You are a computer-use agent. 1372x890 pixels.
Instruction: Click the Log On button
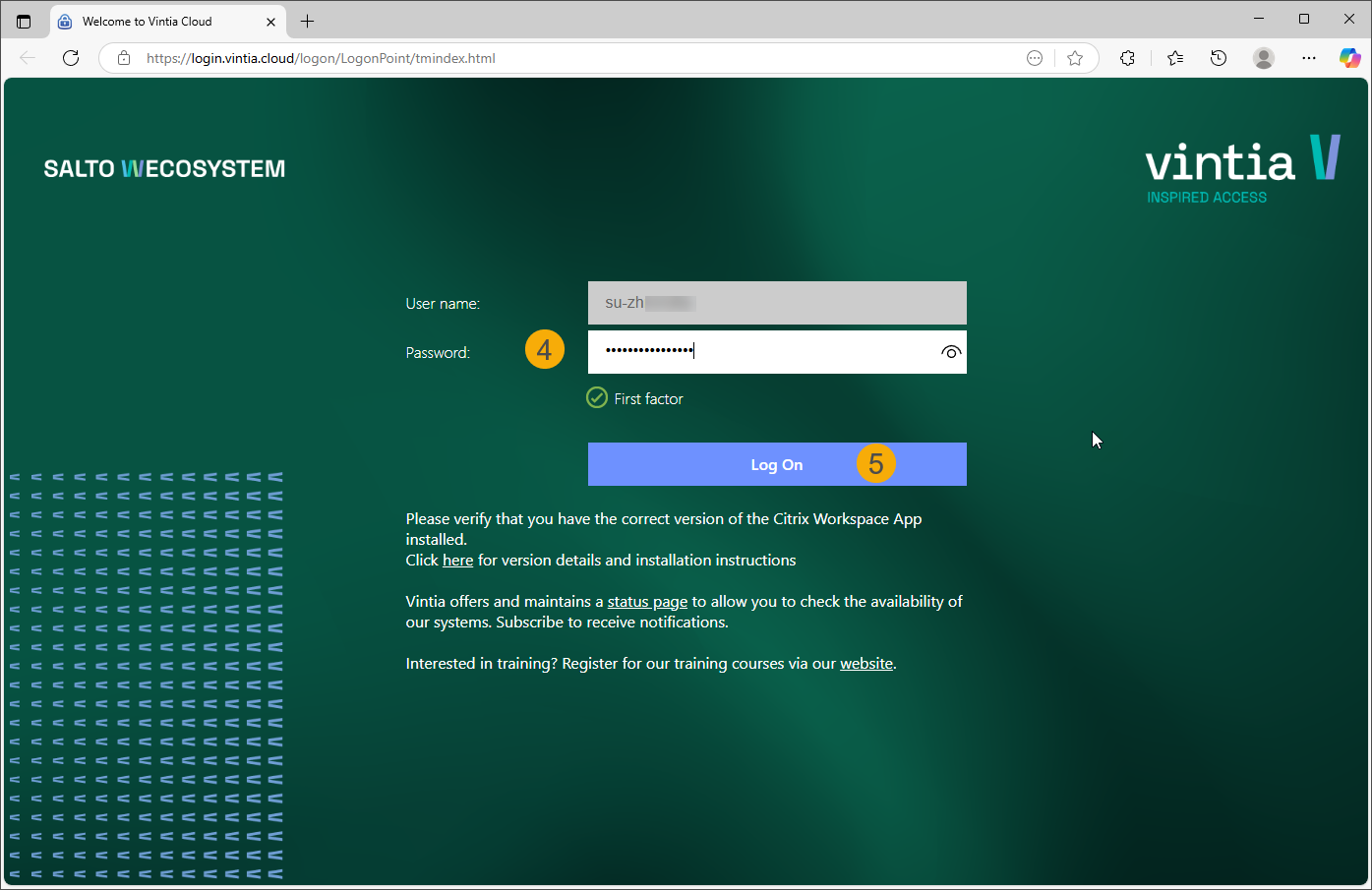(x=777, y=464)
